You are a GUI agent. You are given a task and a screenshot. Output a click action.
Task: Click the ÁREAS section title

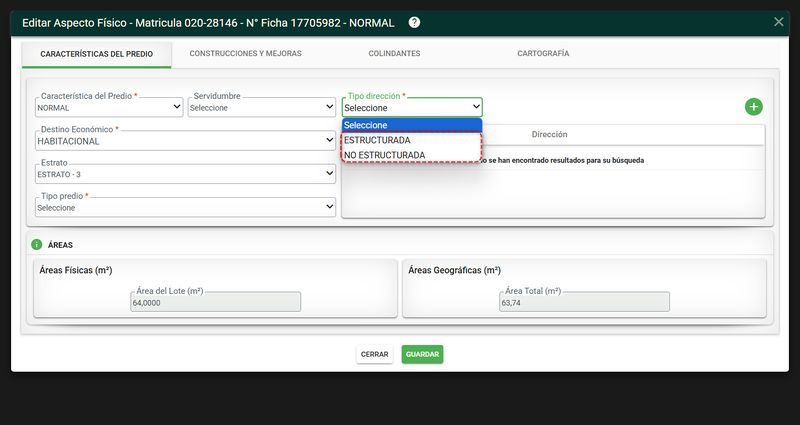[x=60, y=245]
